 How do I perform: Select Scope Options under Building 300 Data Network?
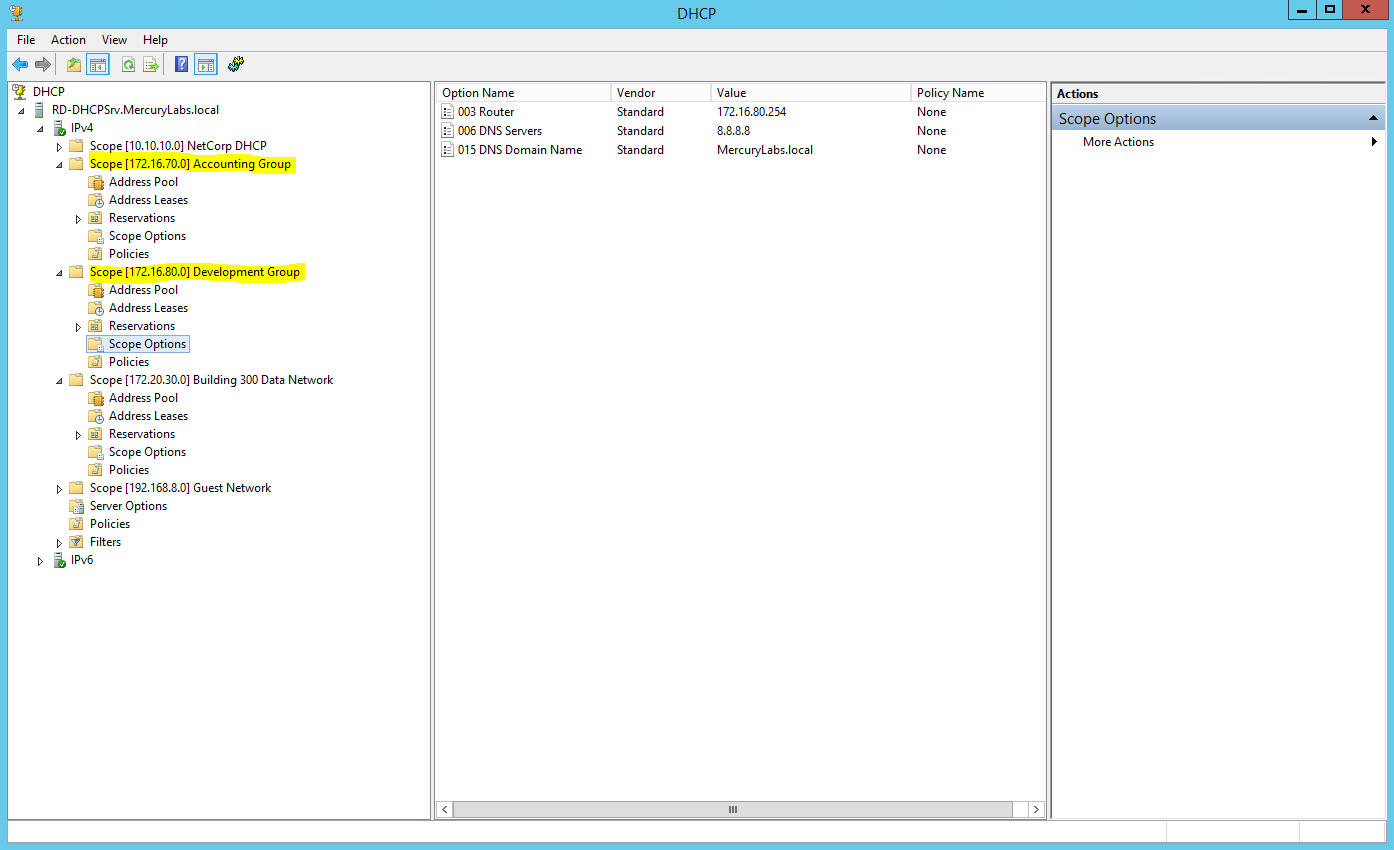pyautogui.click(x=147, y=452)
